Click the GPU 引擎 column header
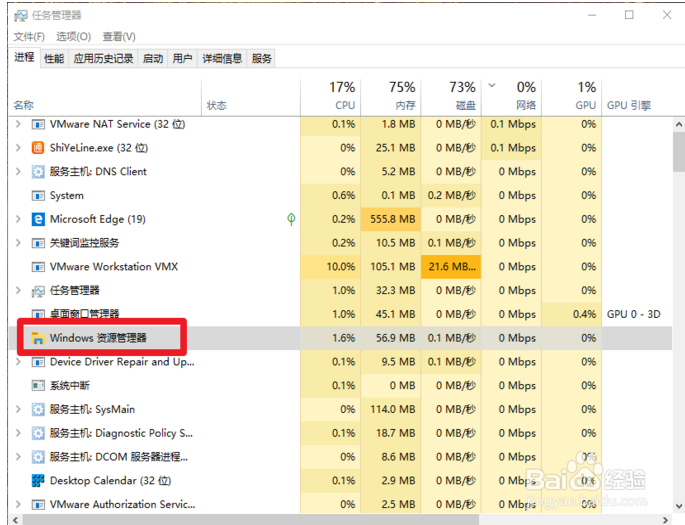Viewport: 685px width, 525px height. [629, 105]
